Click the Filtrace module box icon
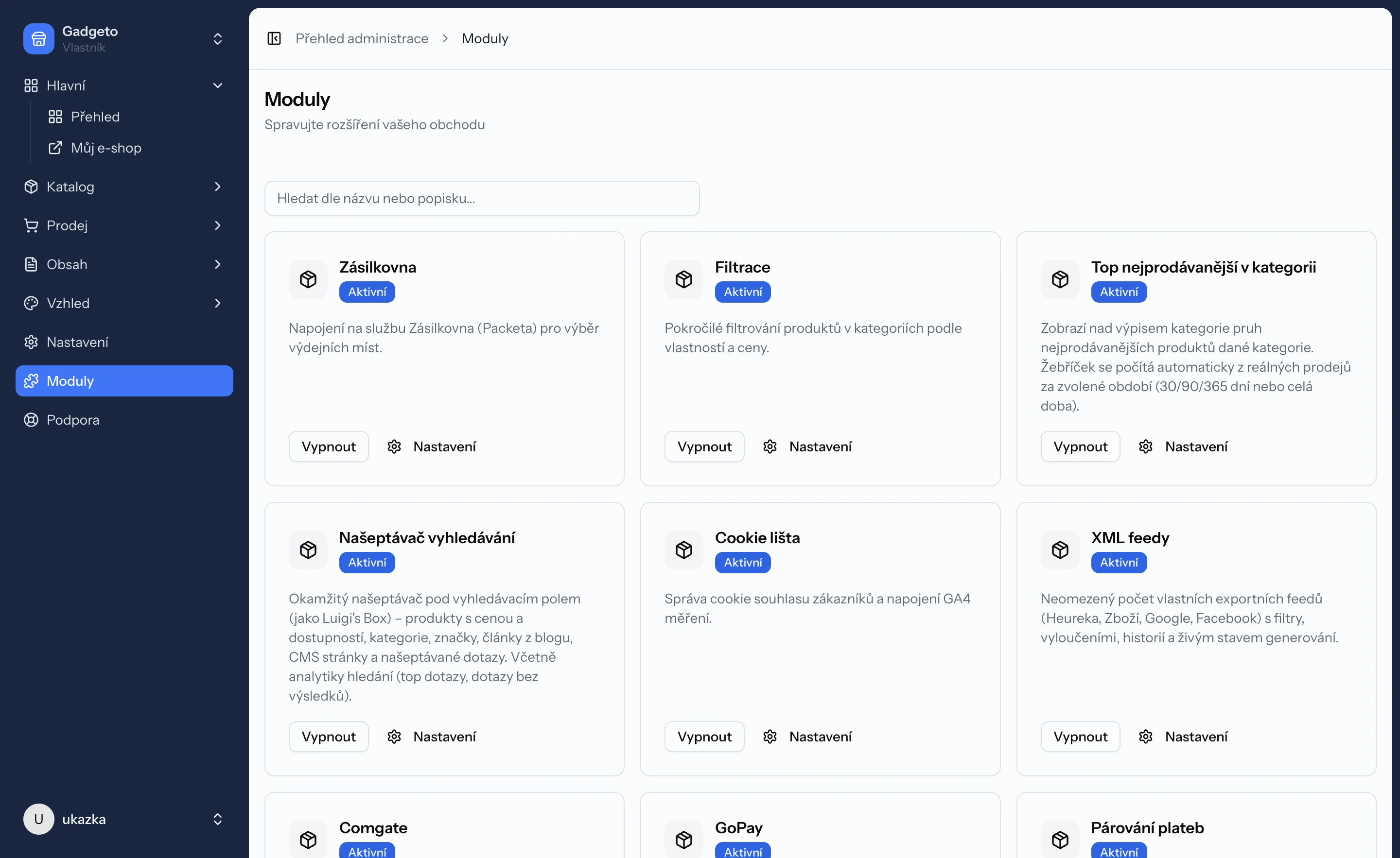 coord(684,279)
